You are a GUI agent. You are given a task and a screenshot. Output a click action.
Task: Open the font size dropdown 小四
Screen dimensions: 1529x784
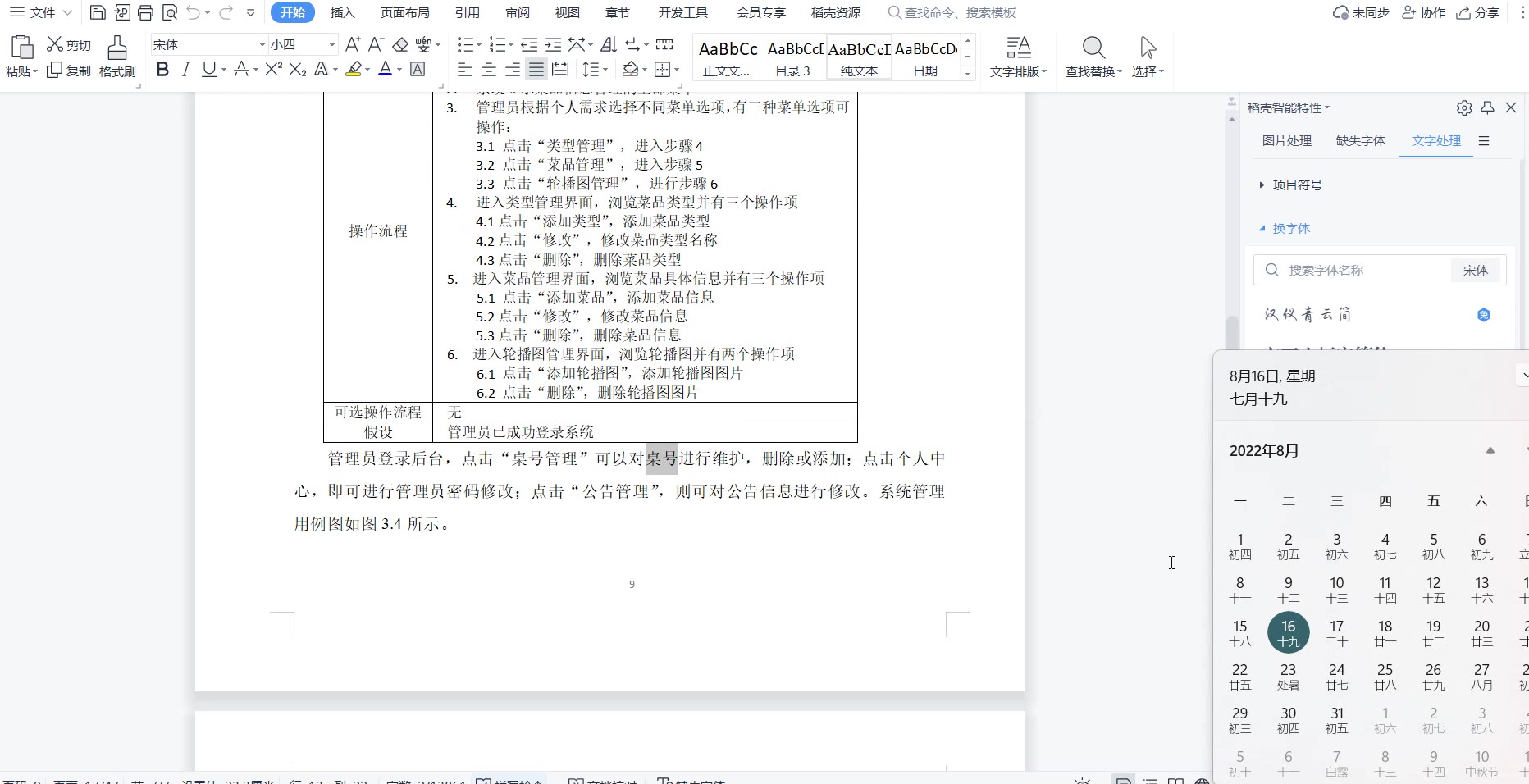tap(332, 45)
